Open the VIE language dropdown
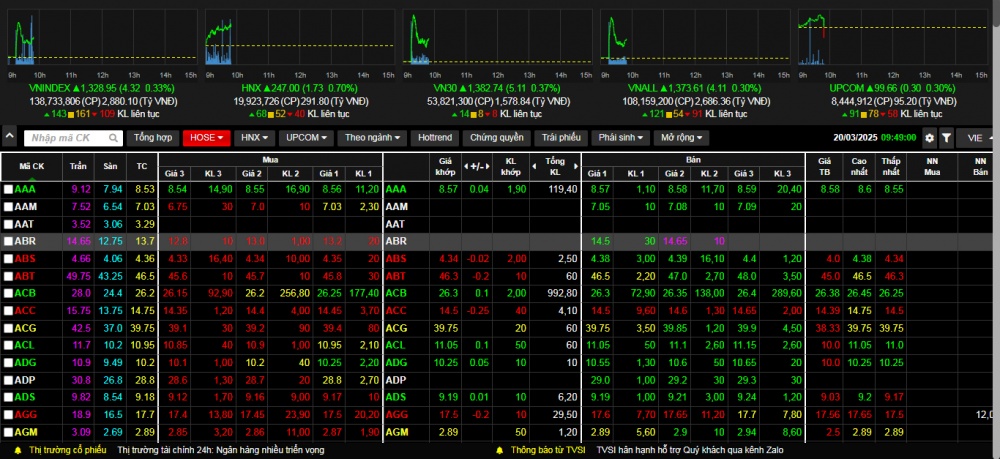 pyautogui.click(x=976, y=138)
